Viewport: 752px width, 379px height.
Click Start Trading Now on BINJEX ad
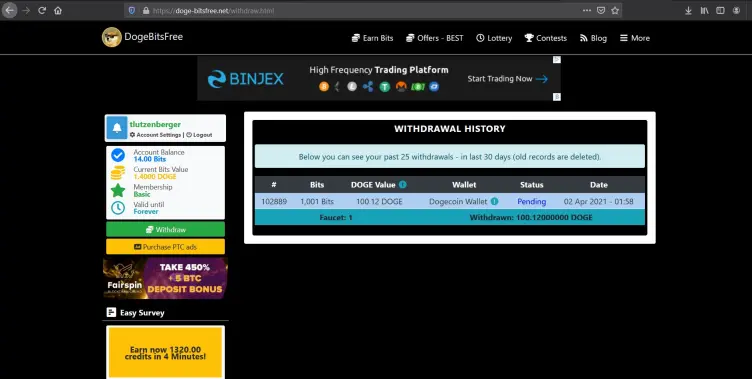tap(507, 79)
